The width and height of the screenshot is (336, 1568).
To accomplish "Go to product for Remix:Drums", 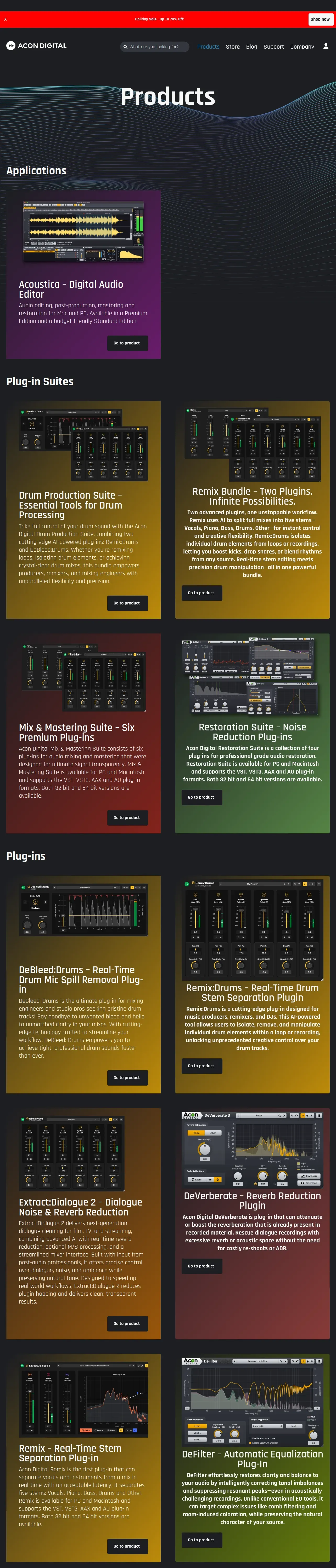I will (201, 1066).
